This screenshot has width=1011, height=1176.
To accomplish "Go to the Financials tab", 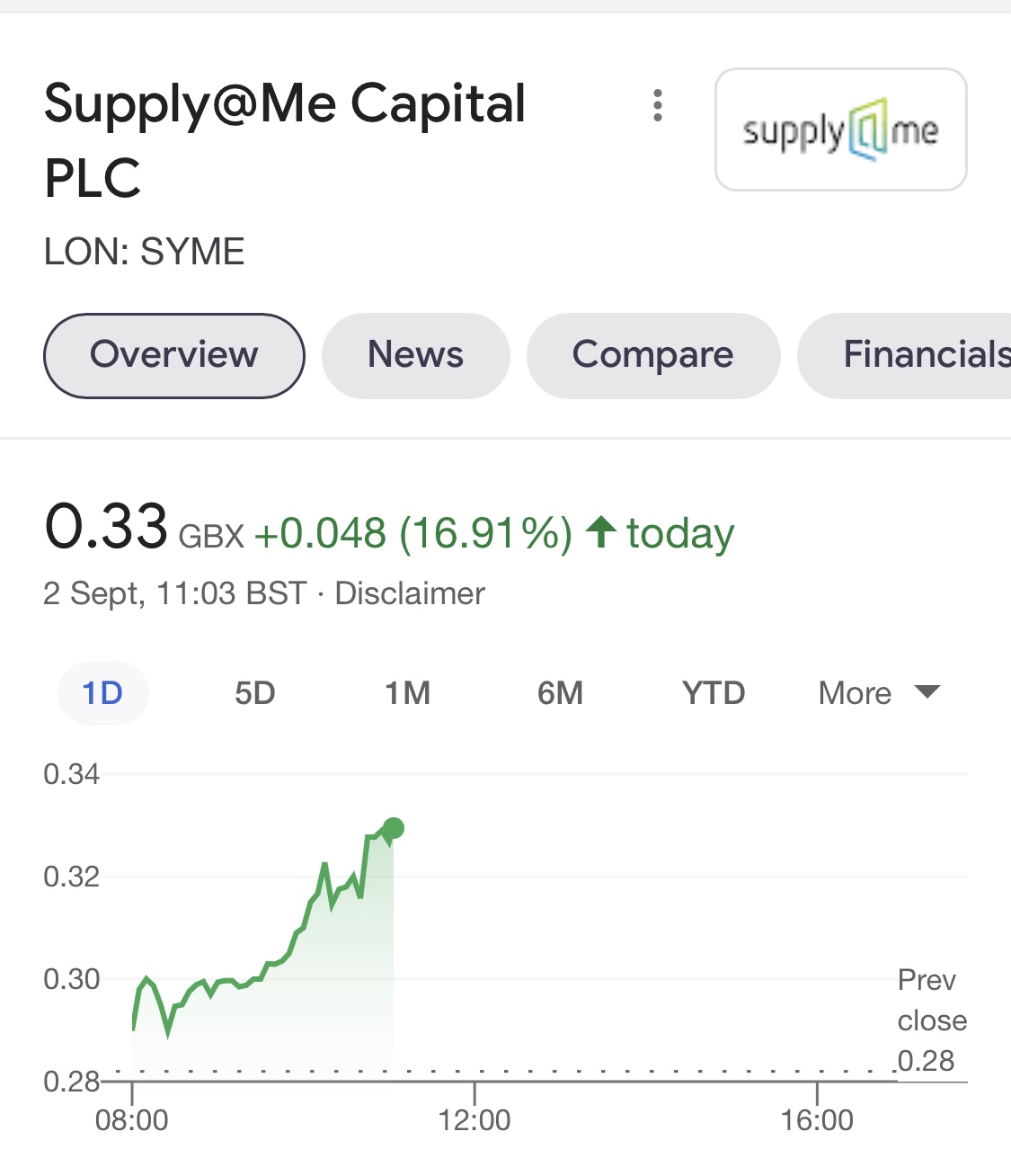I will click(904, 355).
